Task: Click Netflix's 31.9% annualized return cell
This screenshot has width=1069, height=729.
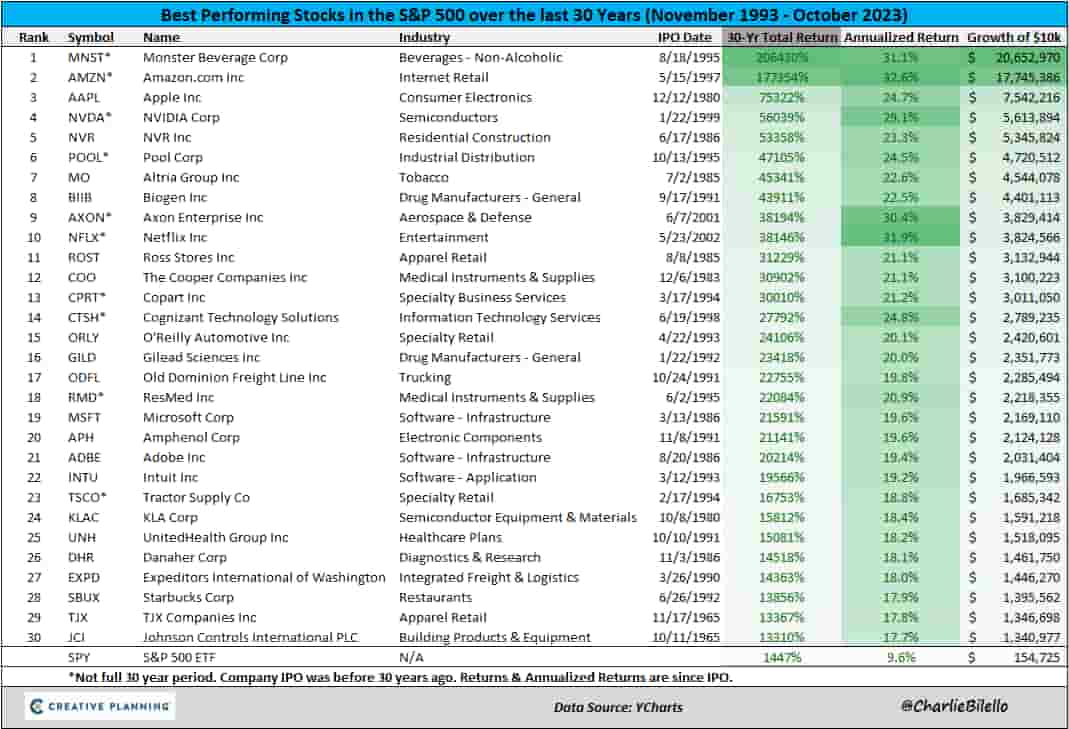Action: click(900, 238)
